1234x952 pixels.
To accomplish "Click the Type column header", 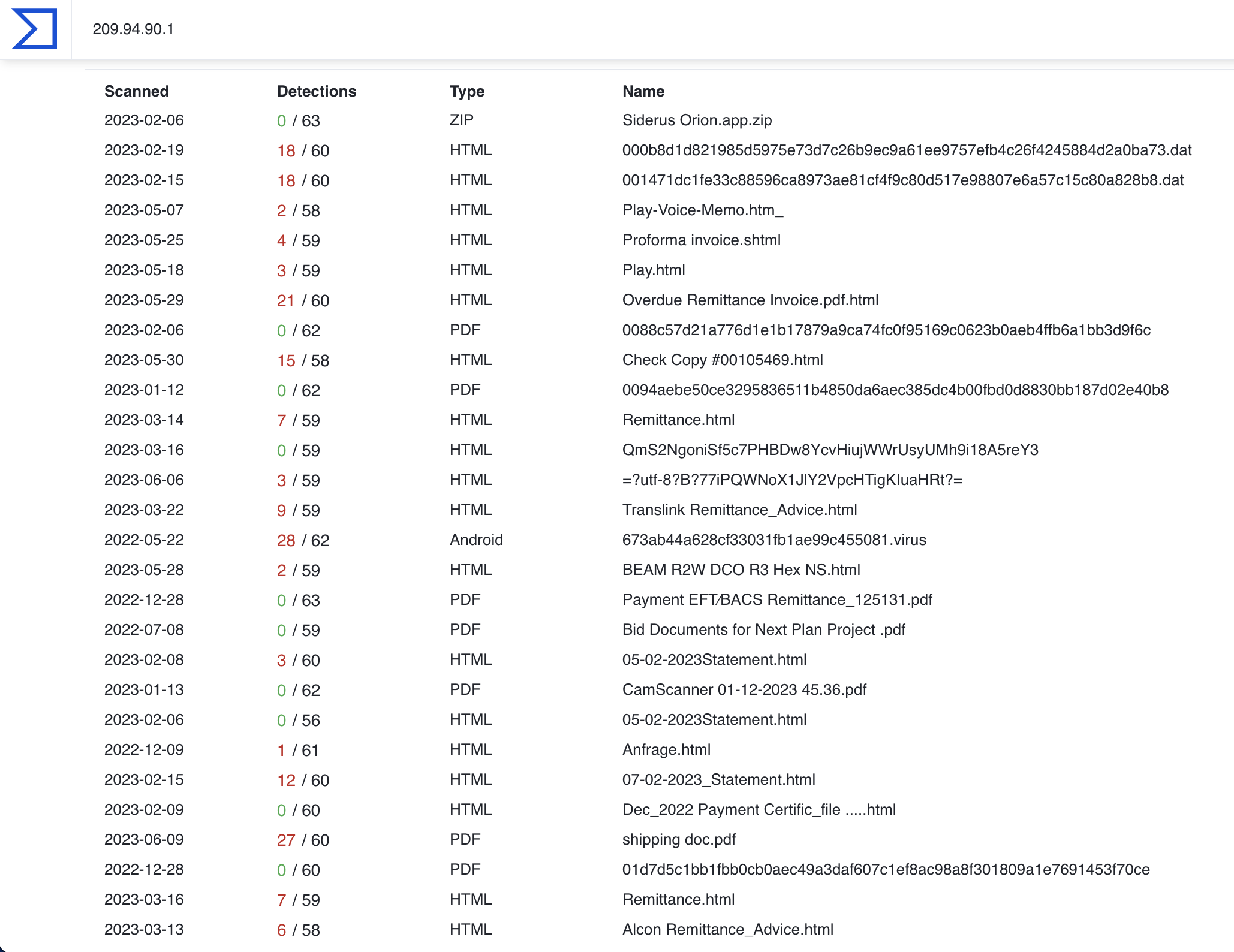I will pyautogui.click(x=466, y=91).
